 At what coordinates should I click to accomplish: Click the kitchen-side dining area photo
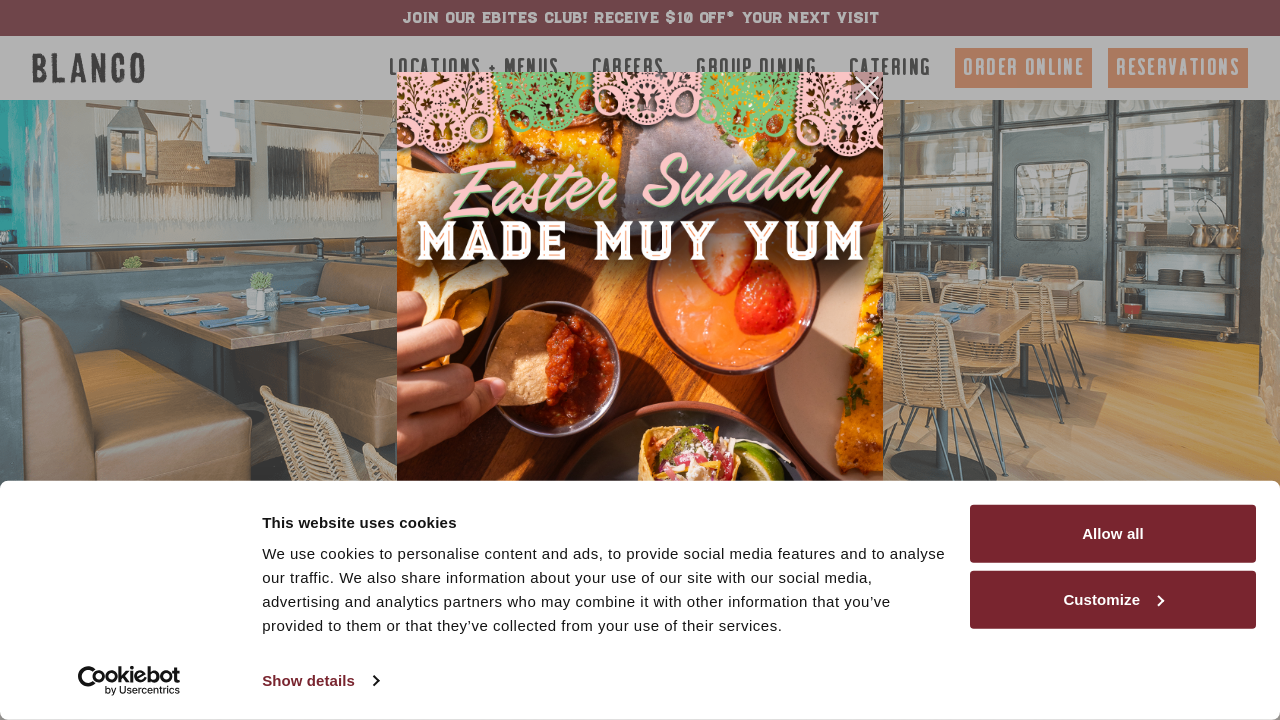coord(1081,290)
